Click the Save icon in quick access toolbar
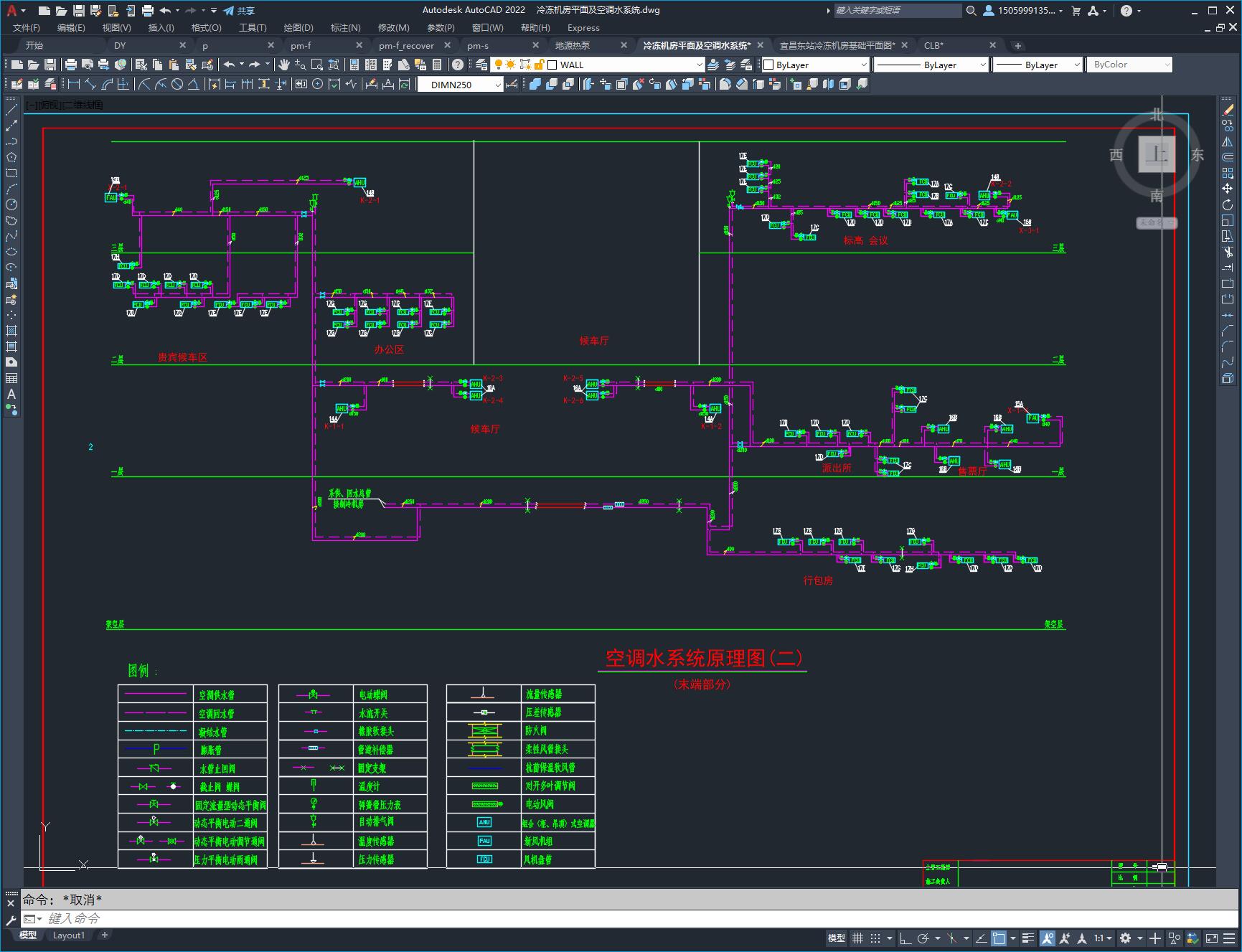 79,11
